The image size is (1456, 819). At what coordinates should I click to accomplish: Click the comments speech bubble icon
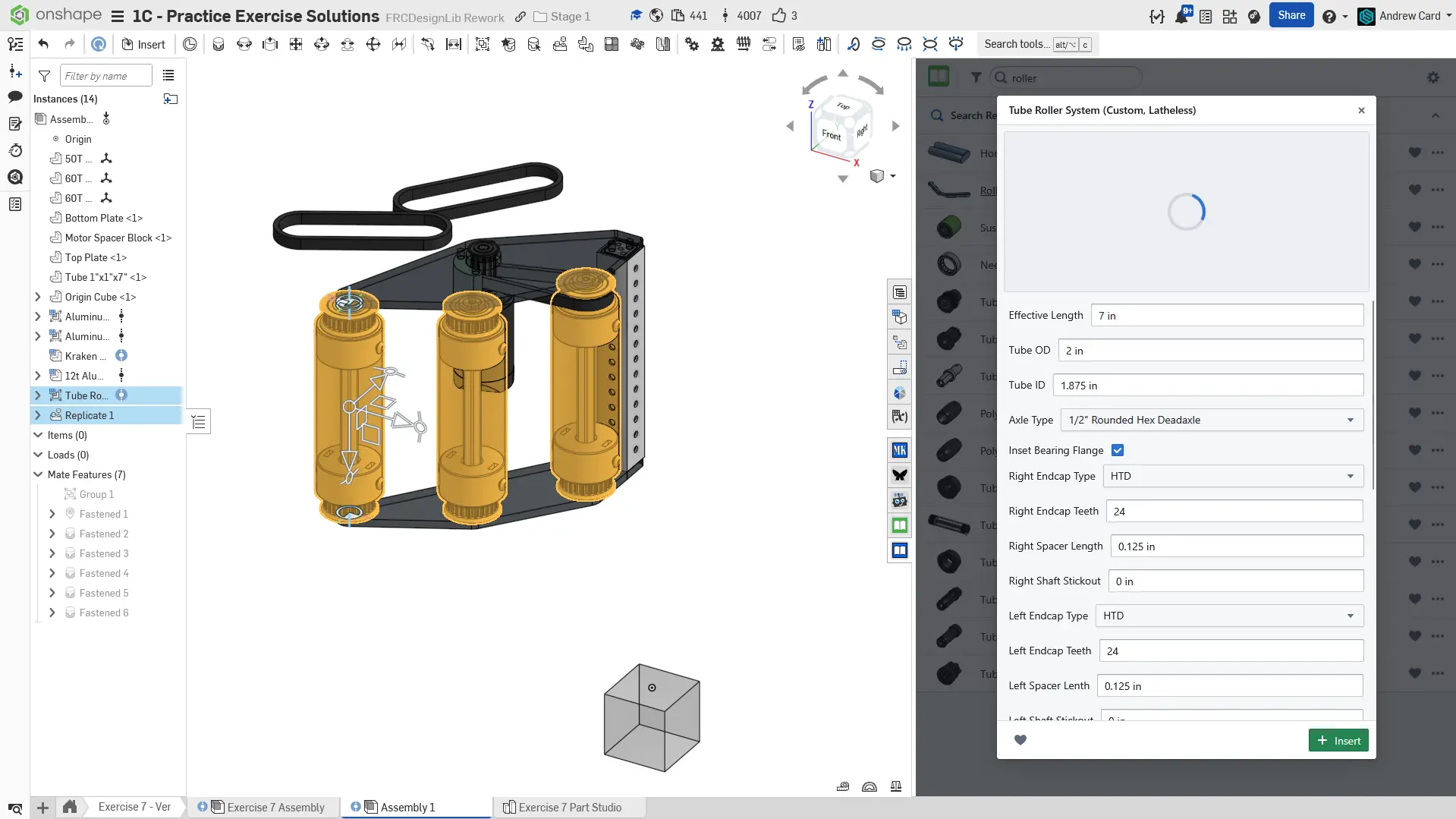coord(14,96)
